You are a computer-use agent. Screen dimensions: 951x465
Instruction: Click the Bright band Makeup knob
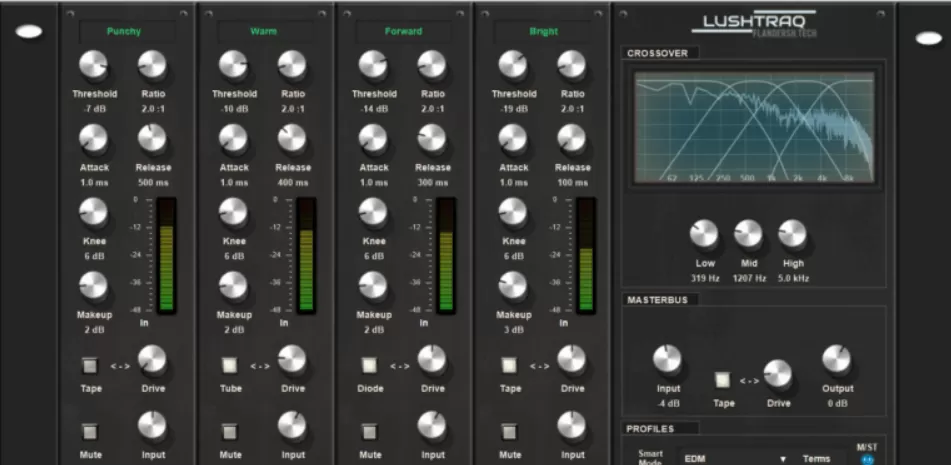pos(513,286)
